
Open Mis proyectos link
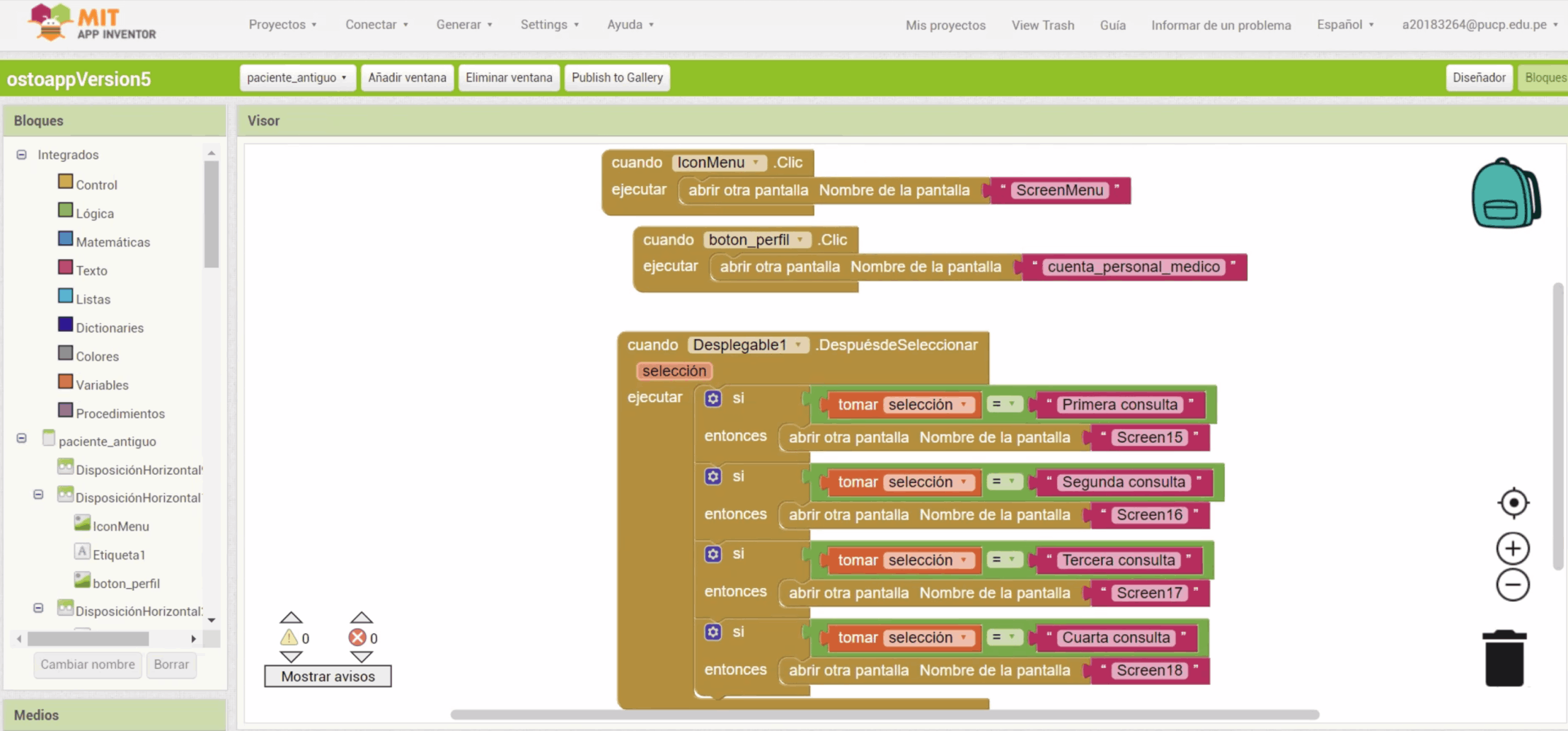click(x=945, y=25)
